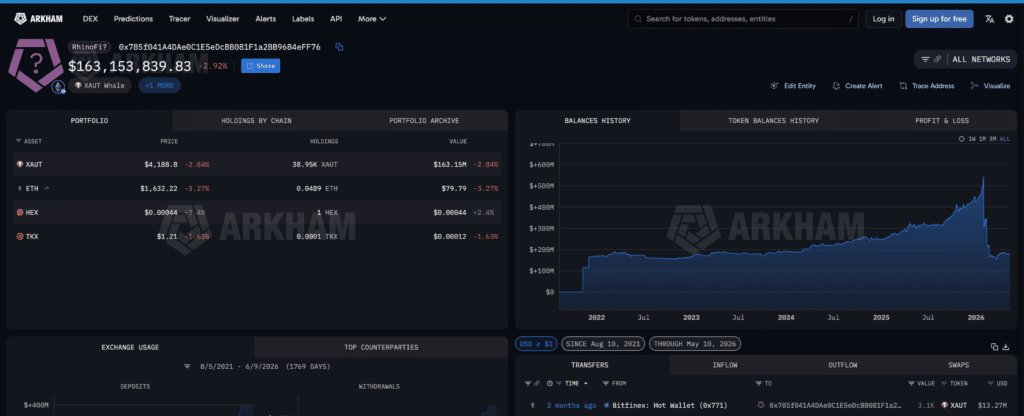This screenshot has width=1024, height=416.
Task: Open the Predictions page
Action: pyautogui.click(x=133, y=19)
